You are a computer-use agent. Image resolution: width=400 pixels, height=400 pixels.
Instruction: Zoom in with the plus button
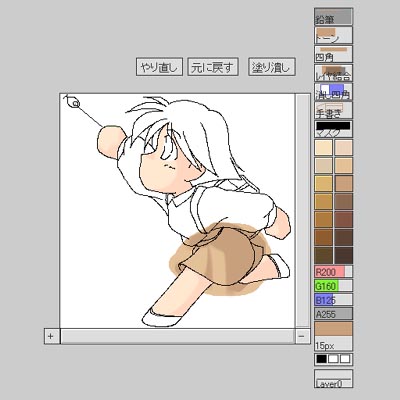[51, 336]
